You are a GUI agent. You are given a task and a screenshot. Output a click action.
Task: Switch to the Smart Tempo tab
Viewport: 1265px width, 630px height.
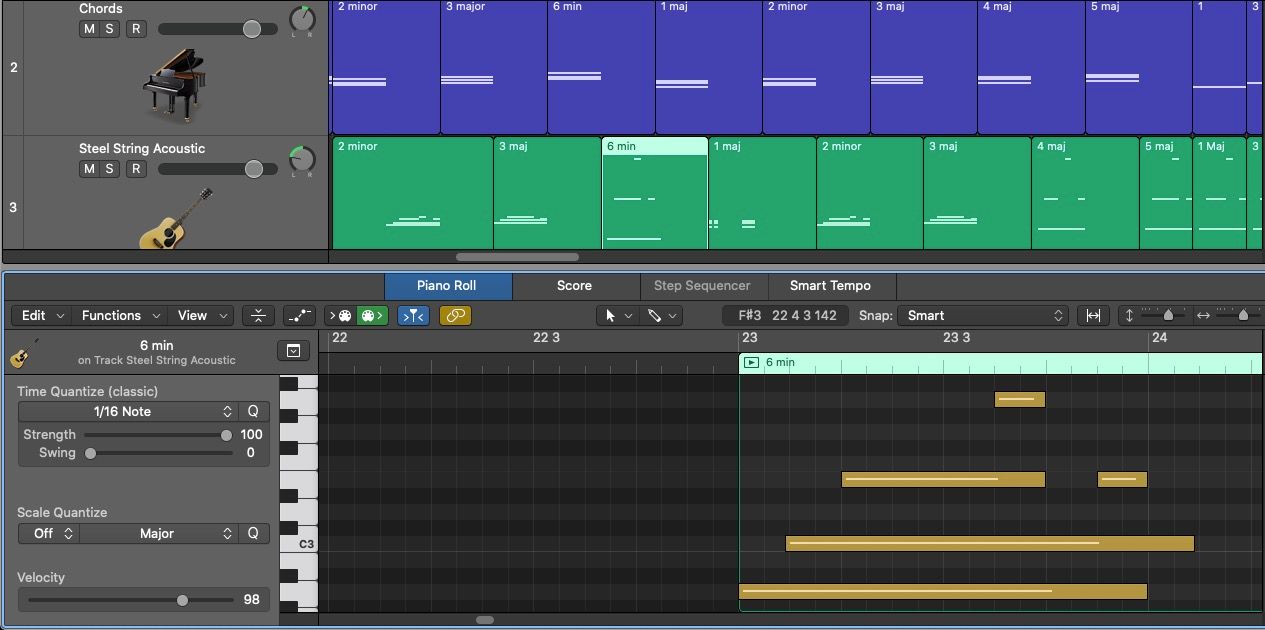[829, 286]
